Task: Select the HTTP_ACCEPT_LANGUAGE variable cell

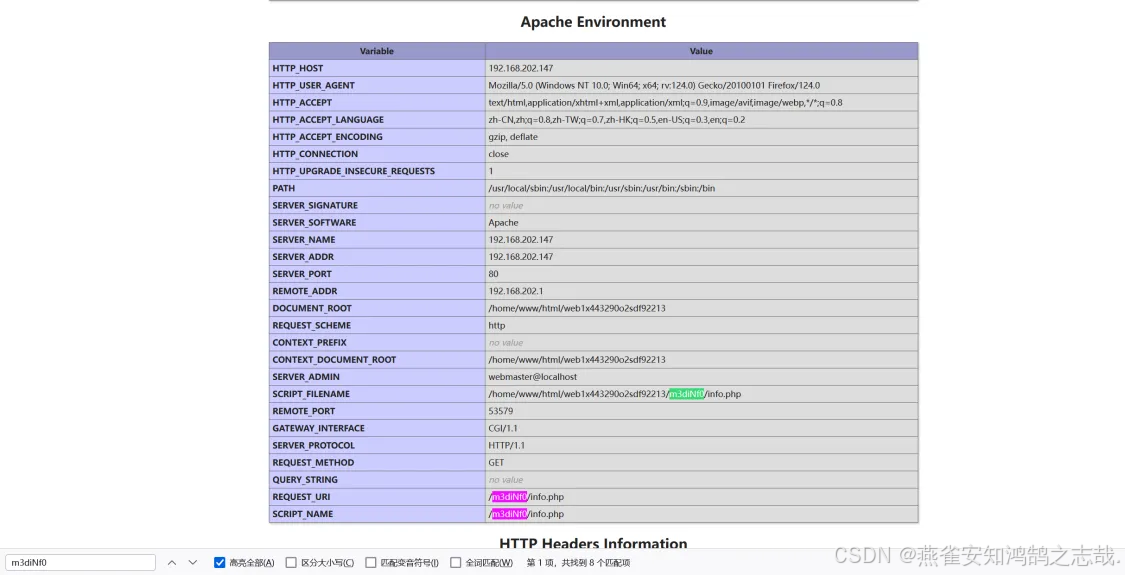Action: pyautogui.click(x=377, y=120)
